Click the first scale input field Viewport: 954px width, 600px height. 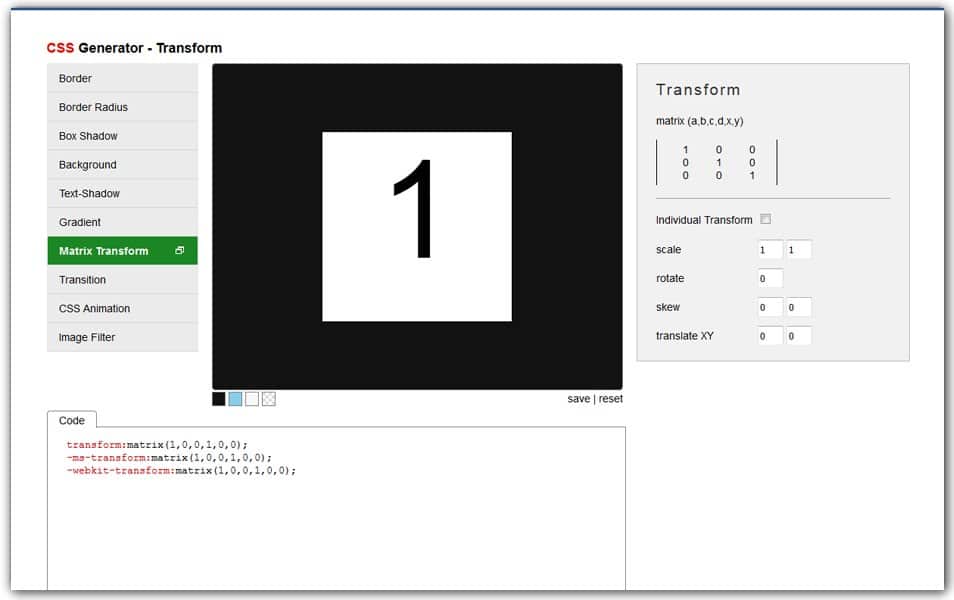pos(770,250)
